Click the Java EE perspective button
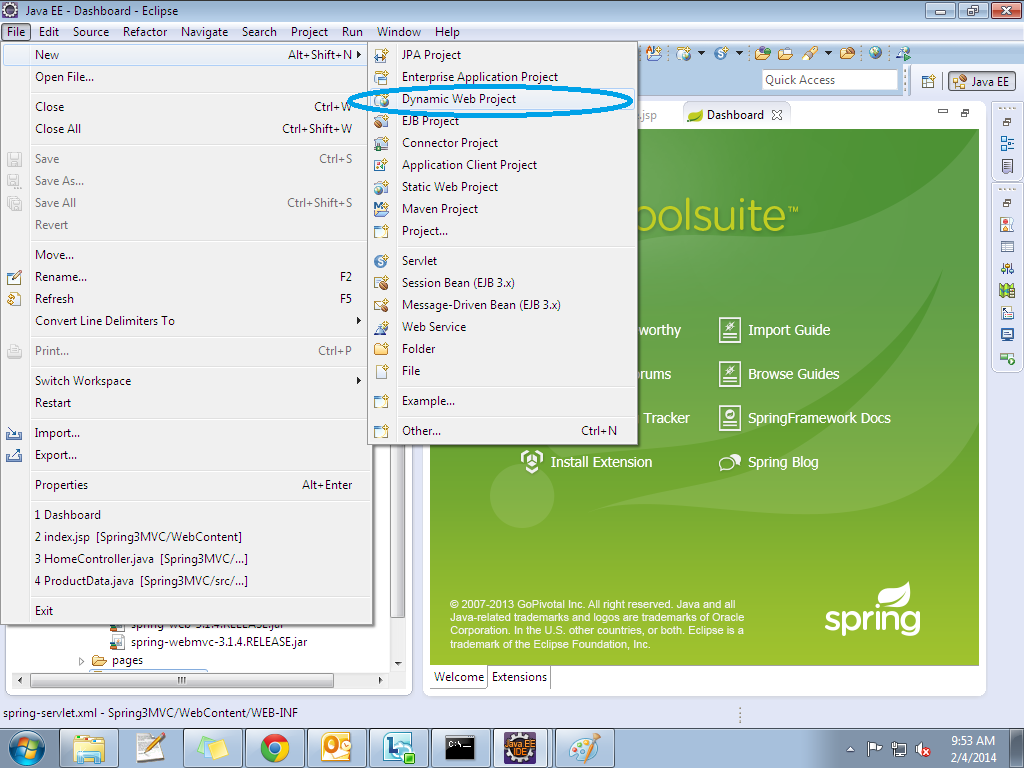Screen dimensions: 1024x768 [981, 82]
